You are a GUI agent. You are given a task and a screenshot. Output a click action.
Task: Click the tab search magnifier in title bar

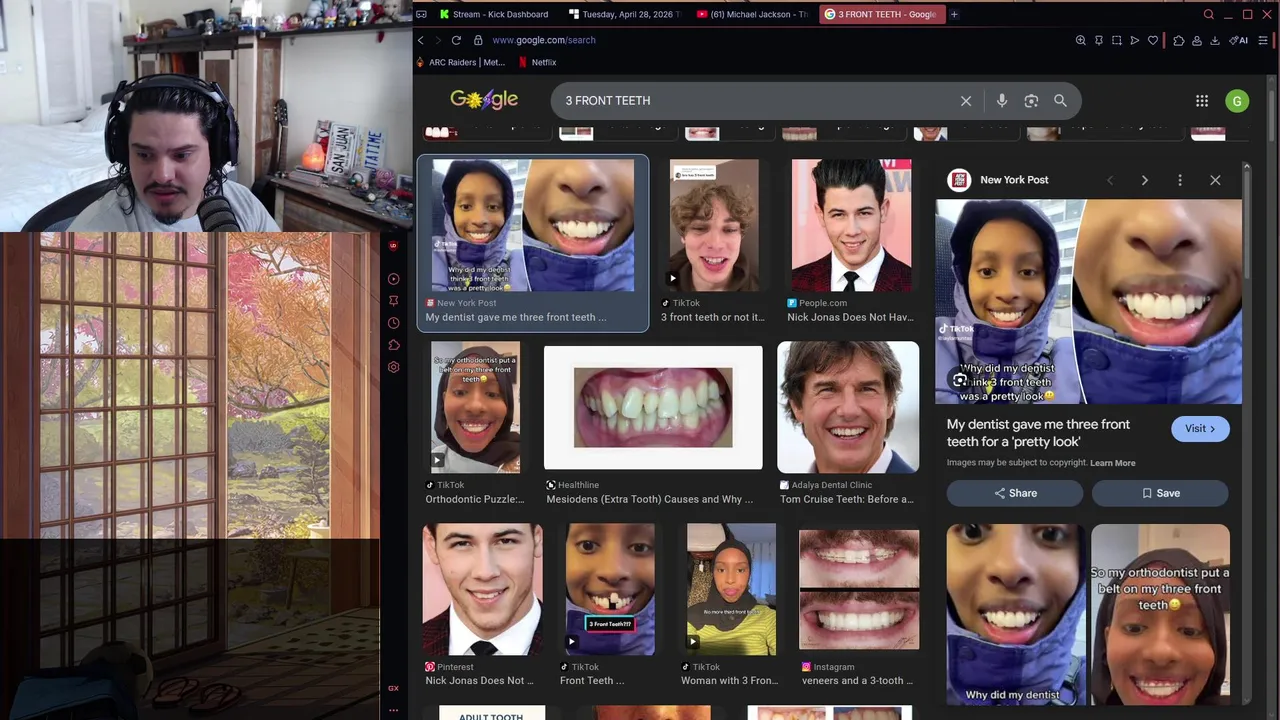coord(1208,14)
